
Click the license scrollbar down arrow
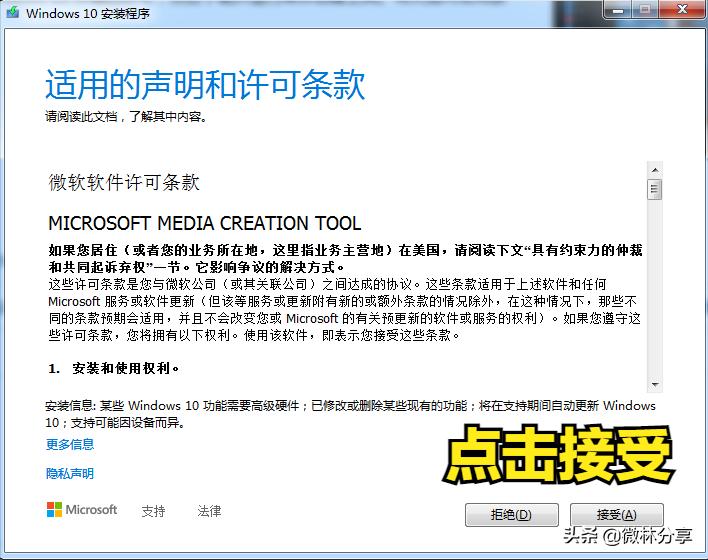pos(655,384)
